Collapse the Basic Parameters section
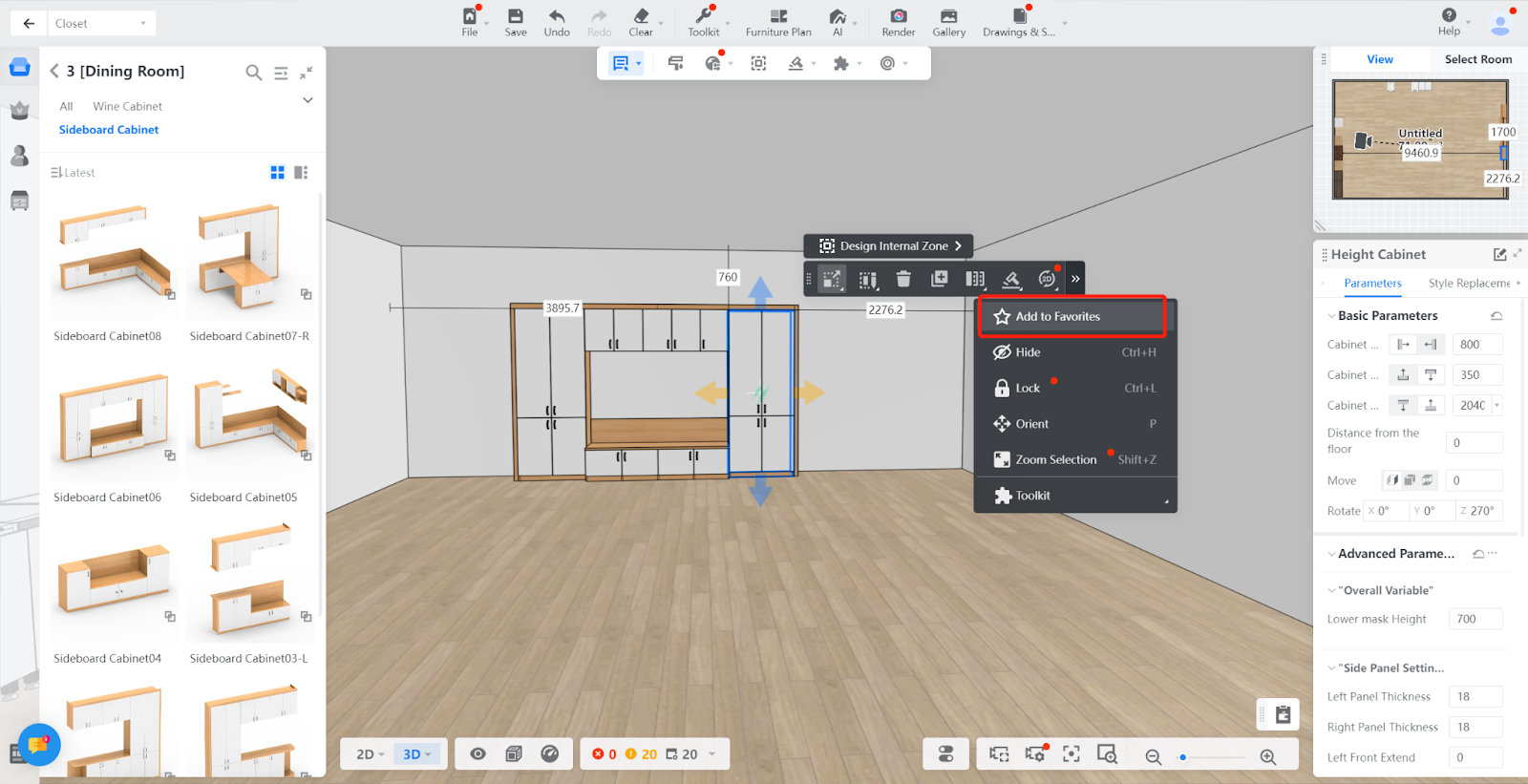1528x784 pixels. click(1332, 316)
